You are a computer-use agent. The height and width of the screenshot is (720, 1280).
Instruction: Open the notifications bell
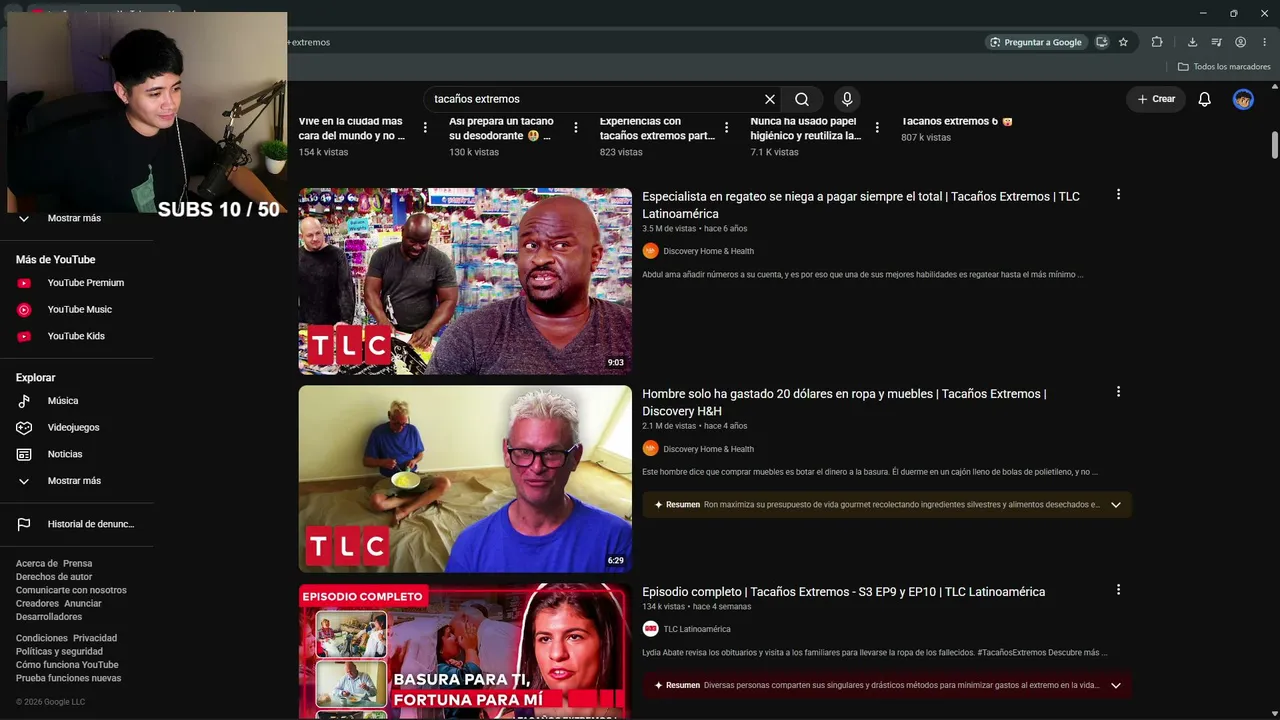click(1205, 99)
